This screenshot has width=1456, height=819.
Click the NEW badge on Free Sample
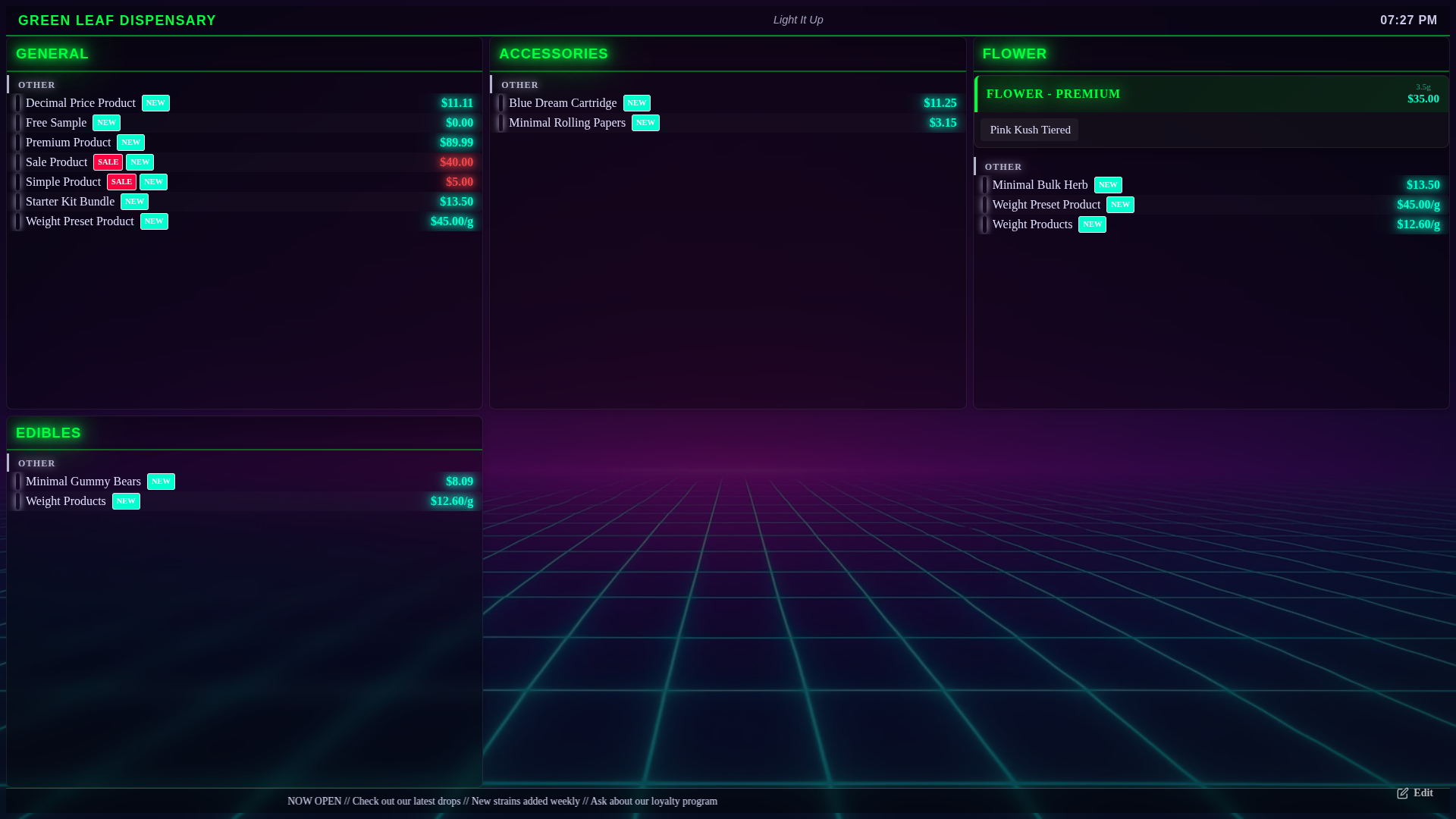[106, 123]
